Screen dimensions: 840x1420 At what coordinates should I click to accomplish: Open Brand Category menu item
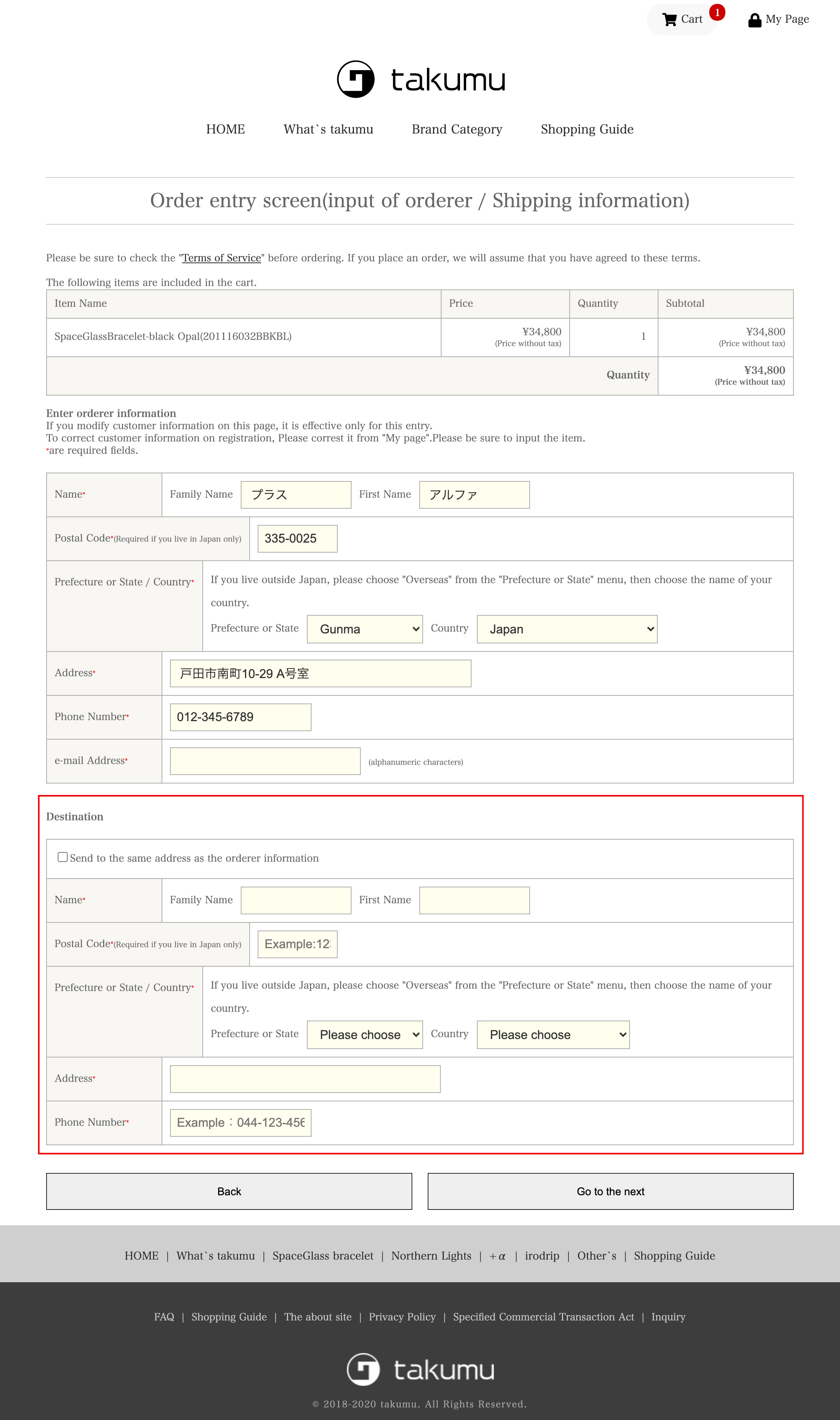point(457,129)
